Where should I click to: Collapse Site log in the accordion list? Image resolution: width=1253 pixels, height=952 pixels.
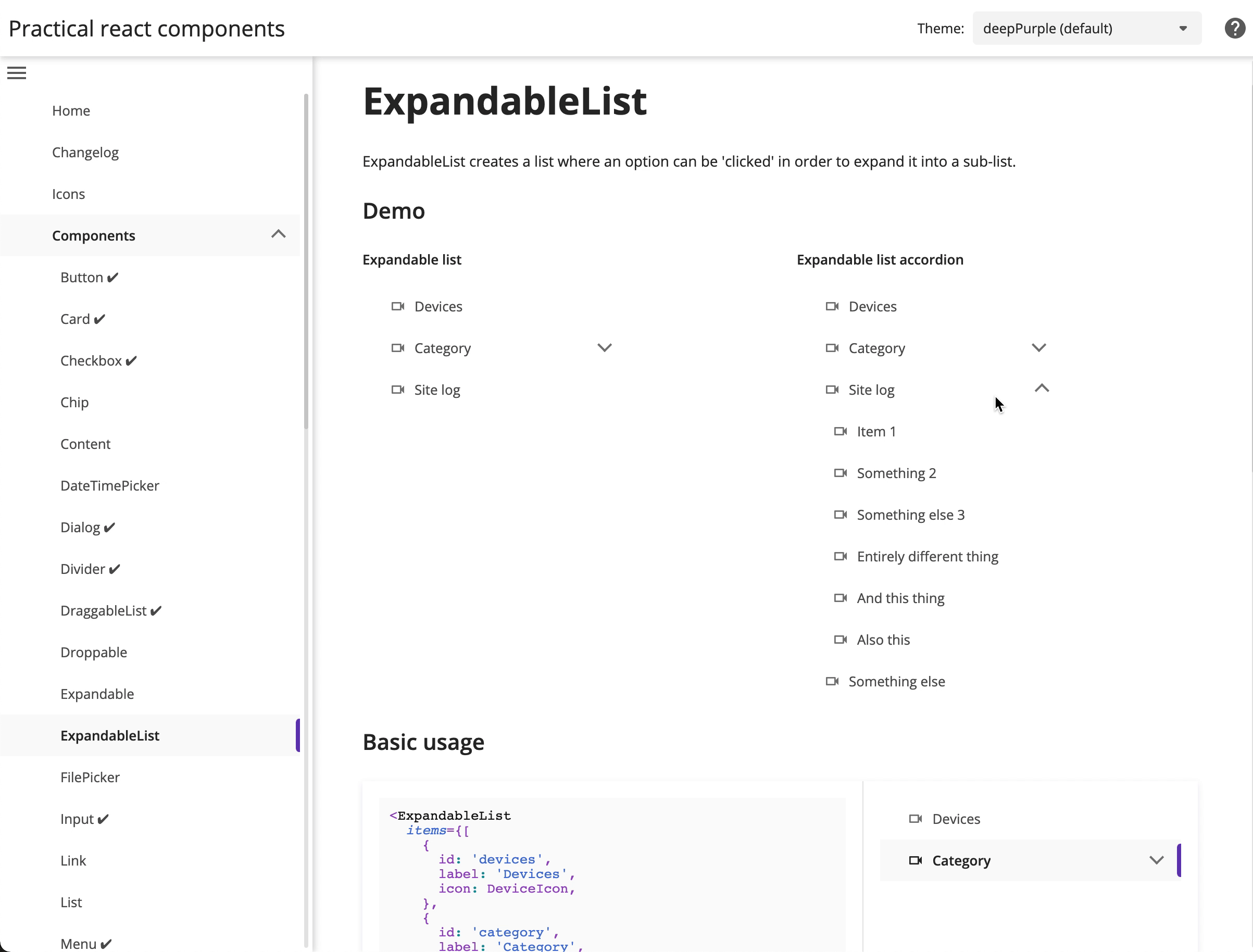(x=1041, y=389)
